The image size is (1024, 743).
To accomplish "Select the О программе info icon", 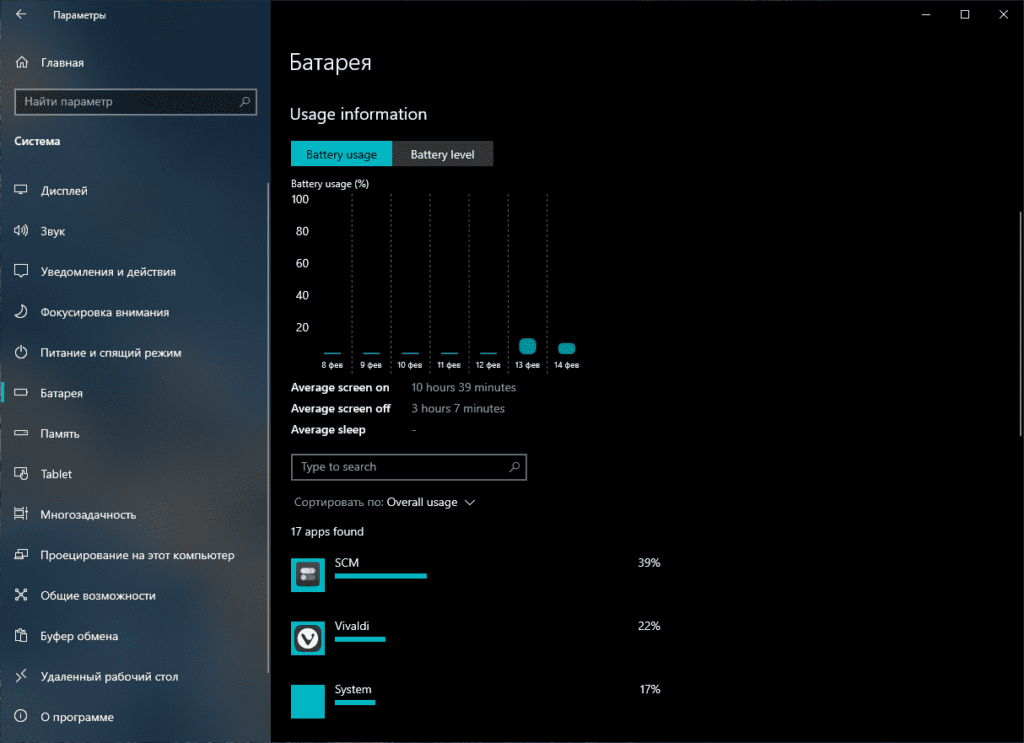I will point(21,716).
